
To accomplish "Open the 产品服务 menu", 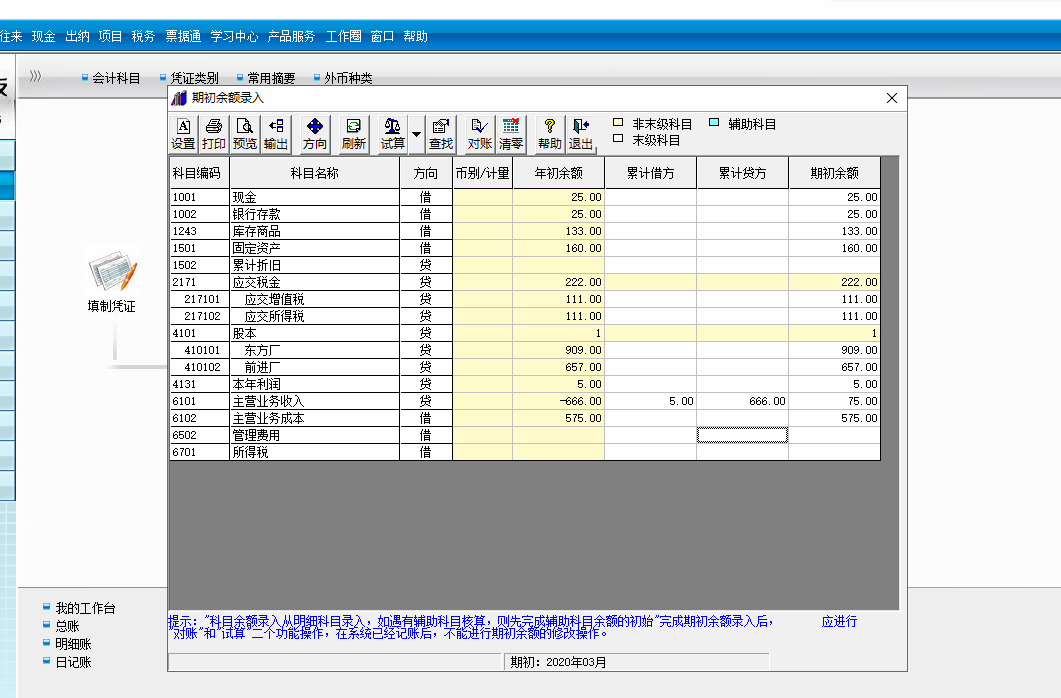I will pos(291,37).
